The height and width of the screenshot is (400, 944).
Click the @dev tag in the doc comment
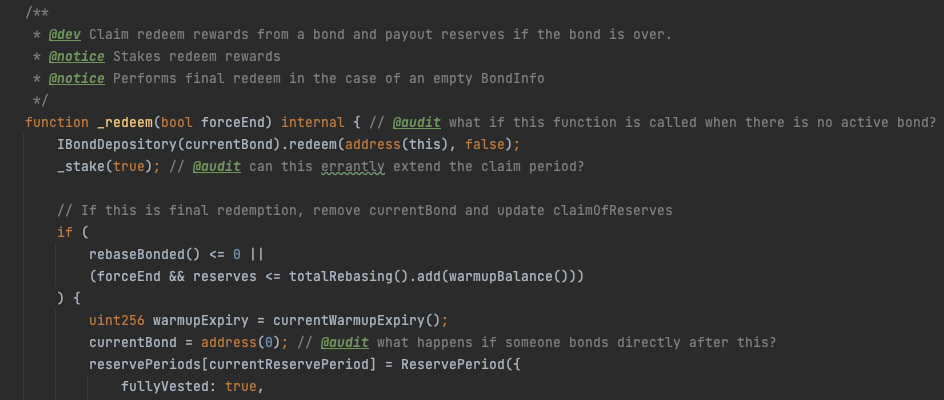(x=65, y=34)
